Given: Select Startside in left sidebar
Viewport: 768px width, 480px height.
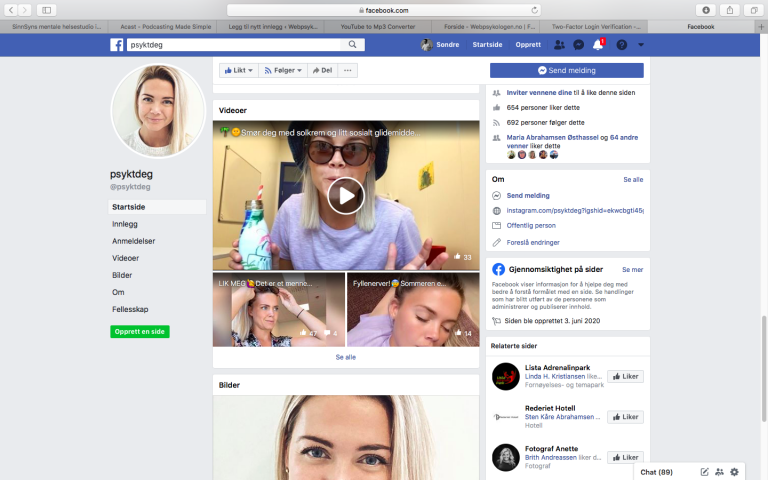Looking at the screenshot, I should 157,207.
